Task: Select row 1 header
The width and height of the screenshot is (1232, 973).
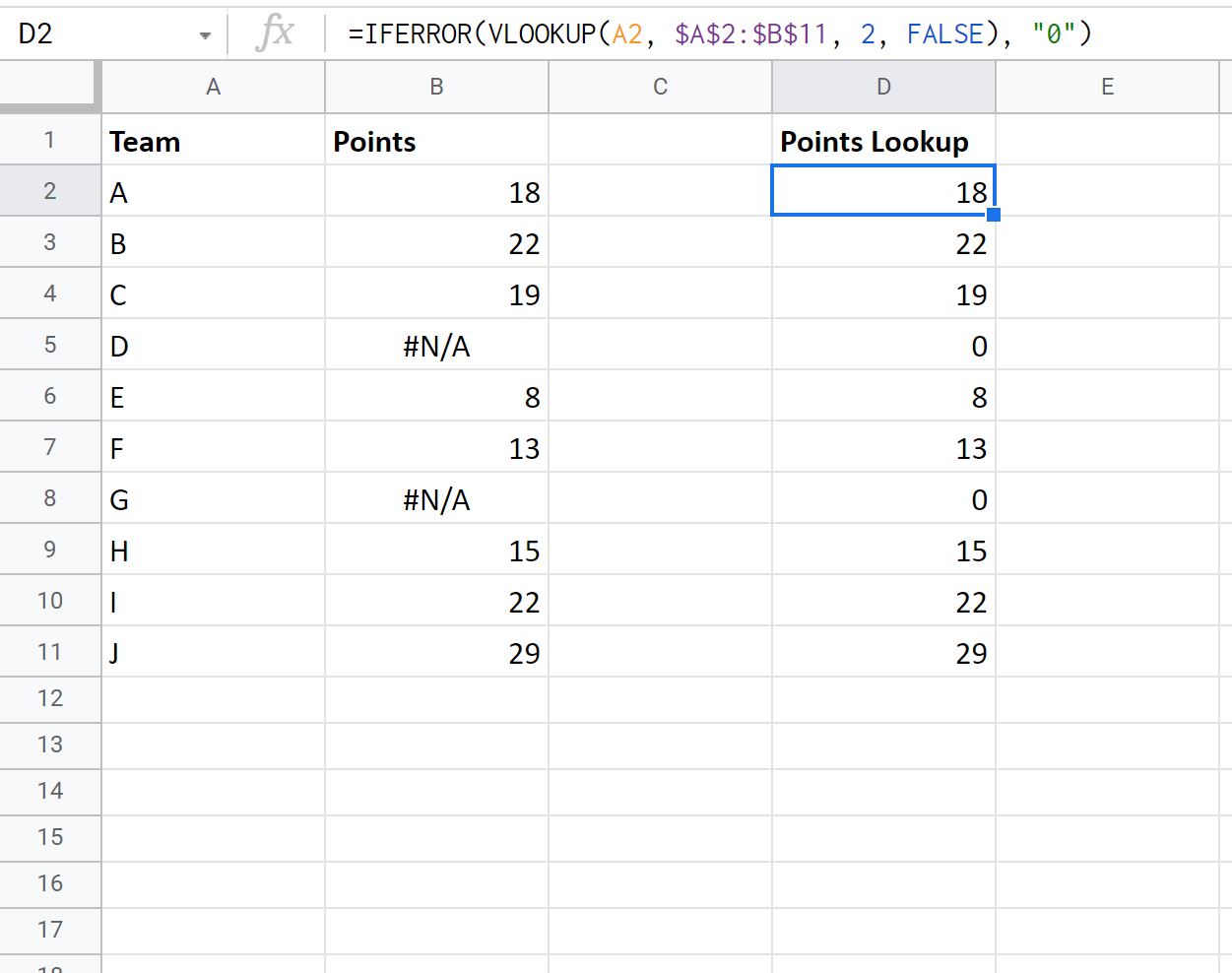Action: tap(50, 140)
